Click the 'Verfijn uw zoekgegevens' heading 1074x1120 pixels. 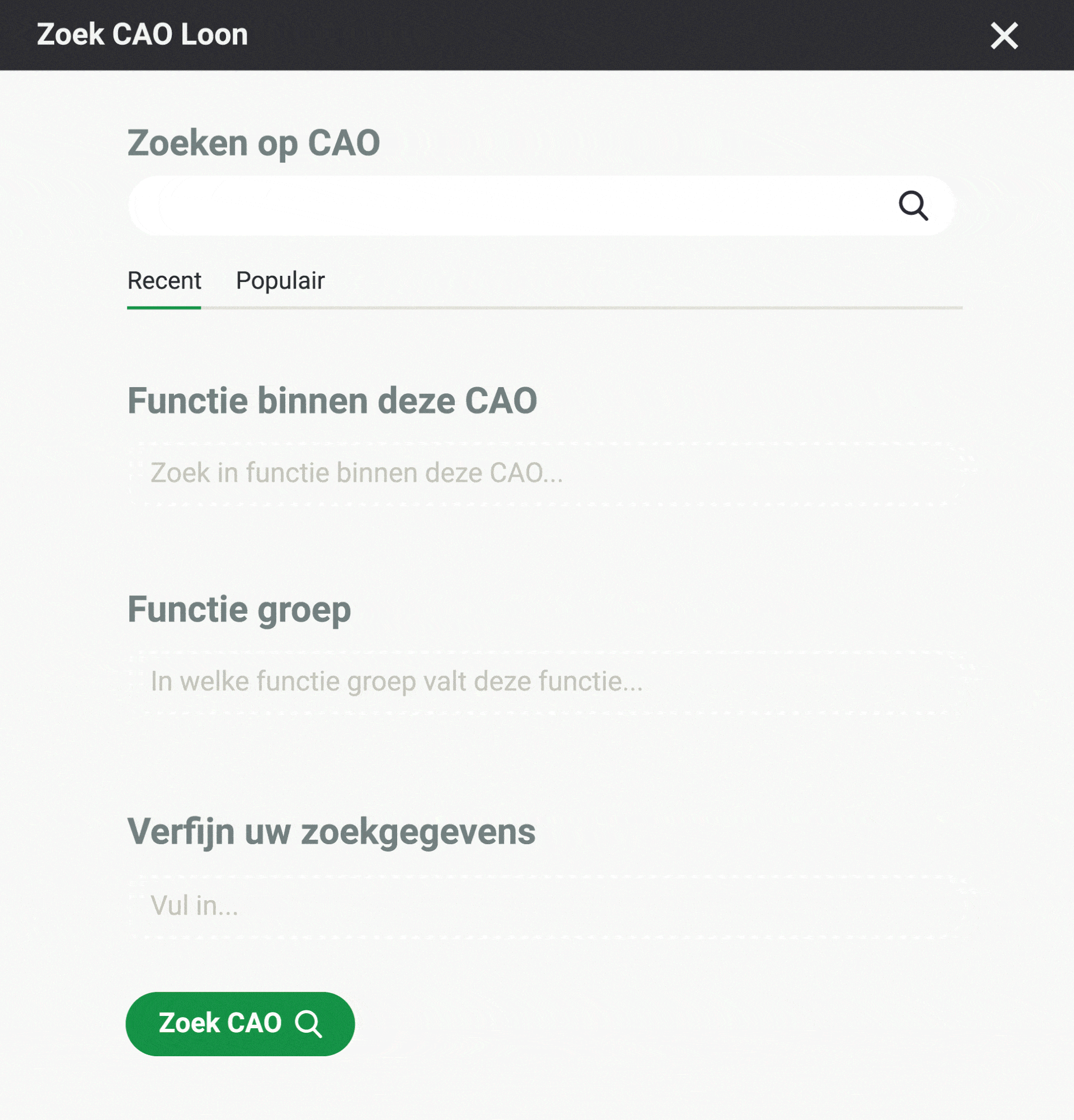(x=331, y=831)
